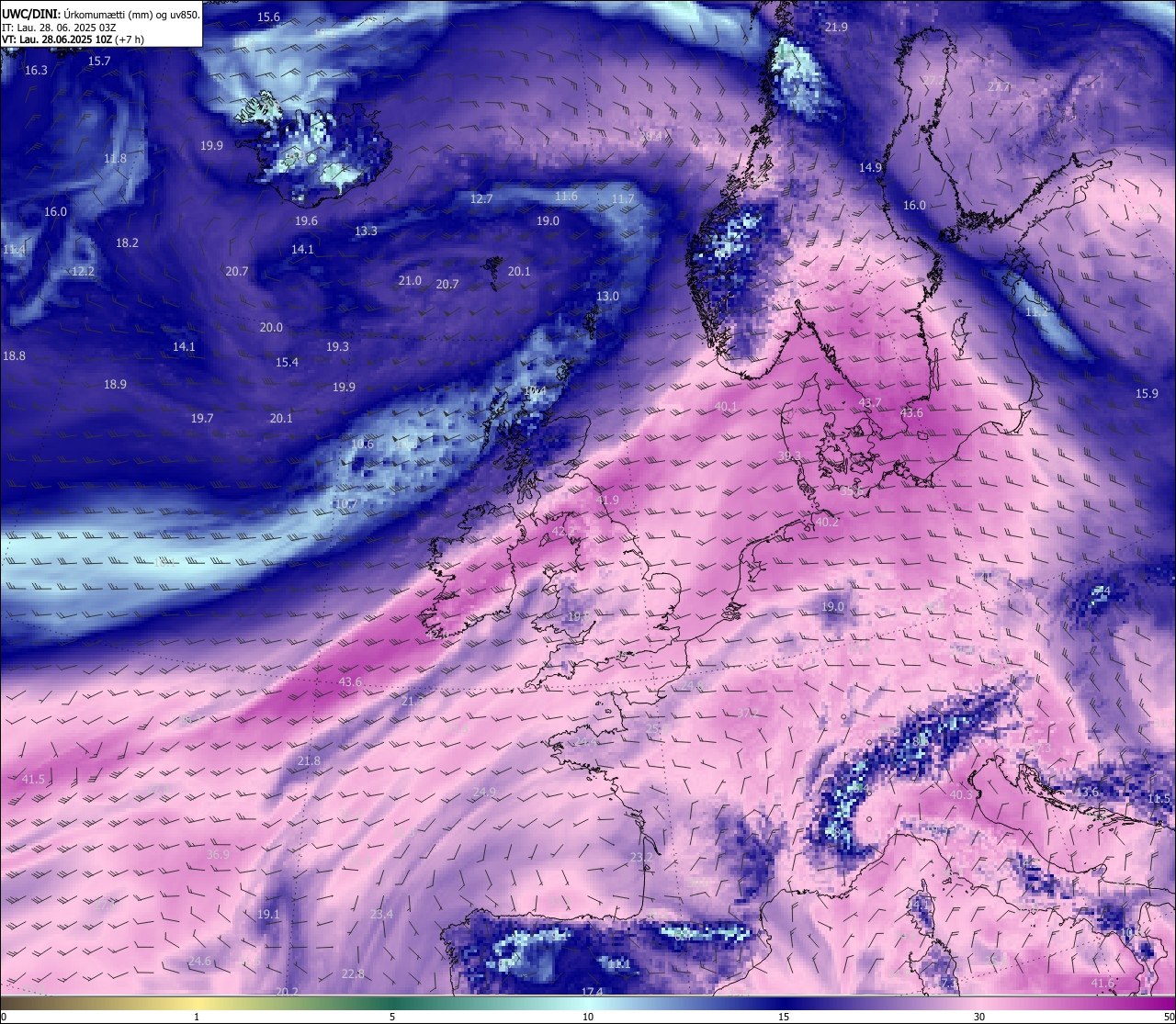Select the 18.8 value label
Image resolution: width=1176 pixels, height=1024 pixels.
(14, 355)
